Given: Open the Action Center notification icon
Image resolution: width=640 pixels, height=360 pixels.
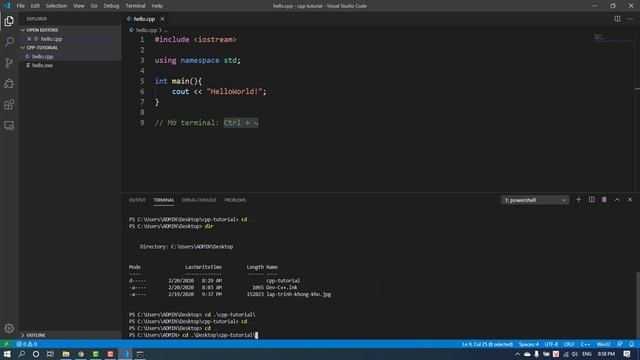Looking at the screenshot, I should (627, 354).
